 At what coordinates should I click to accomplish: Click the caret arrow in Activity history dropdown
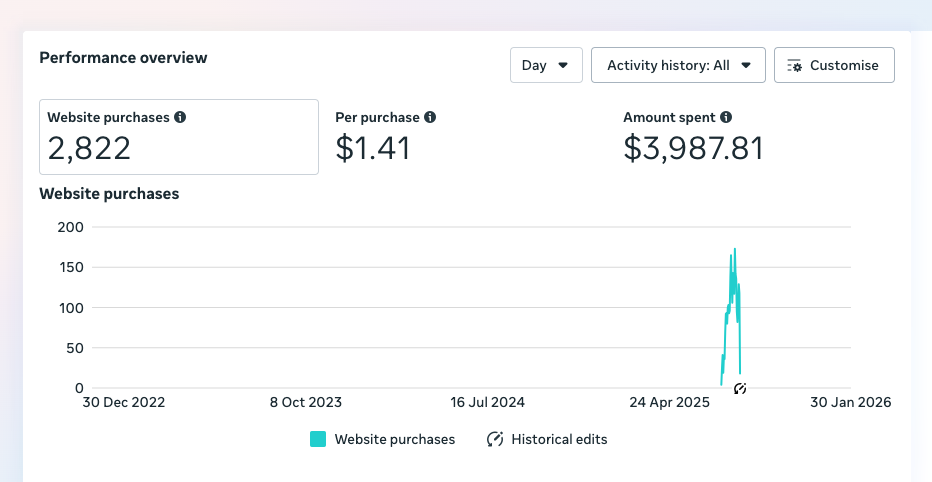(746, 65)
